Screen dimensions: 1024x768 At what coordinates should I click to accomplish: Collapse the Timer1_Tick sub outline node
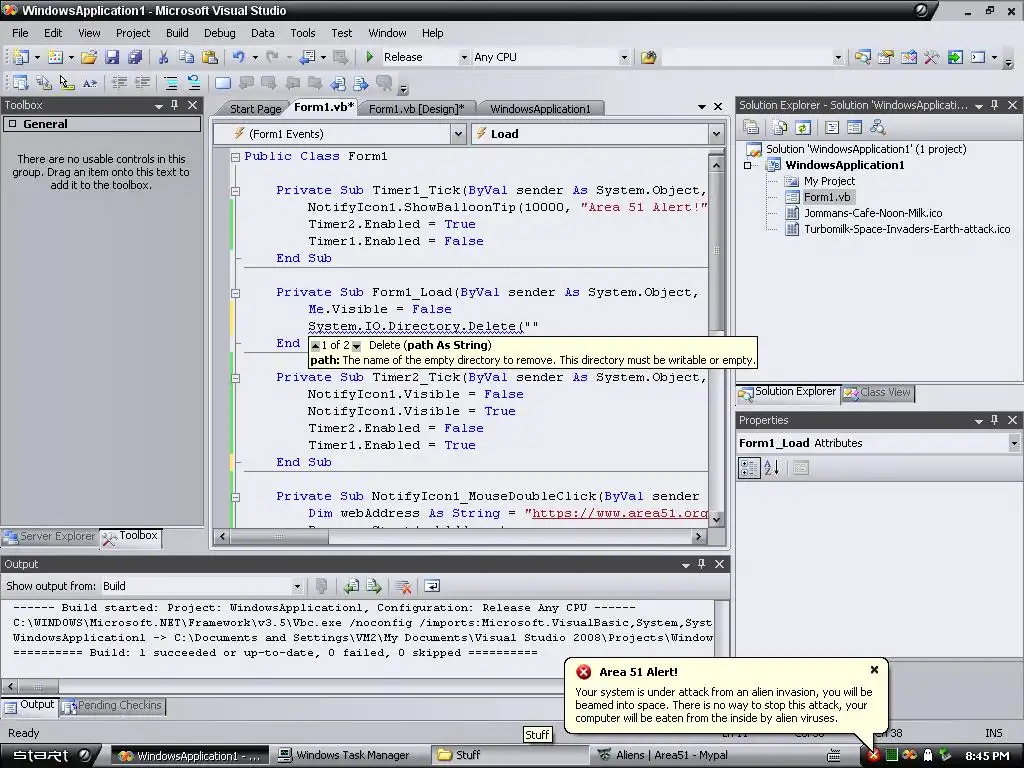coord(235,191)
